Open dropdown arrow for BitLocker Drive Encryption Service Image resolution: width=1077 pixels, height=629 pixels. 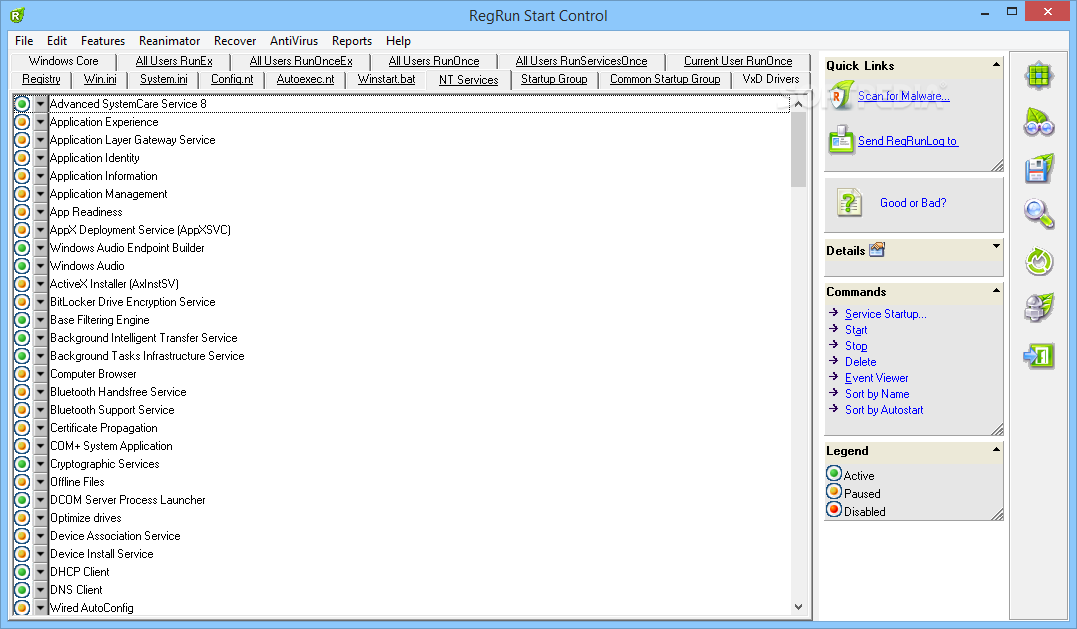click(41, 302)
